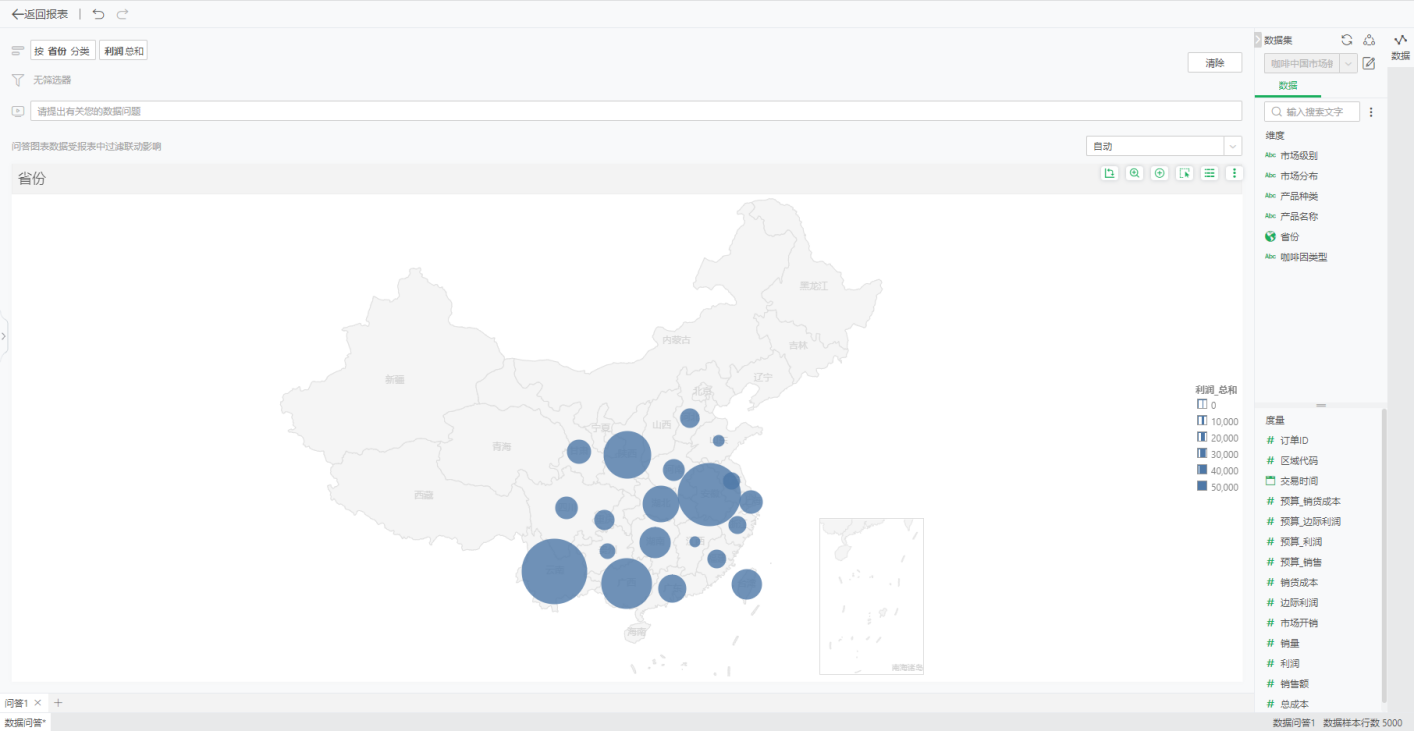Screen dimensions: 1414x731
Task: Switch to the 数据 tab
Action: coord(1288,86)
